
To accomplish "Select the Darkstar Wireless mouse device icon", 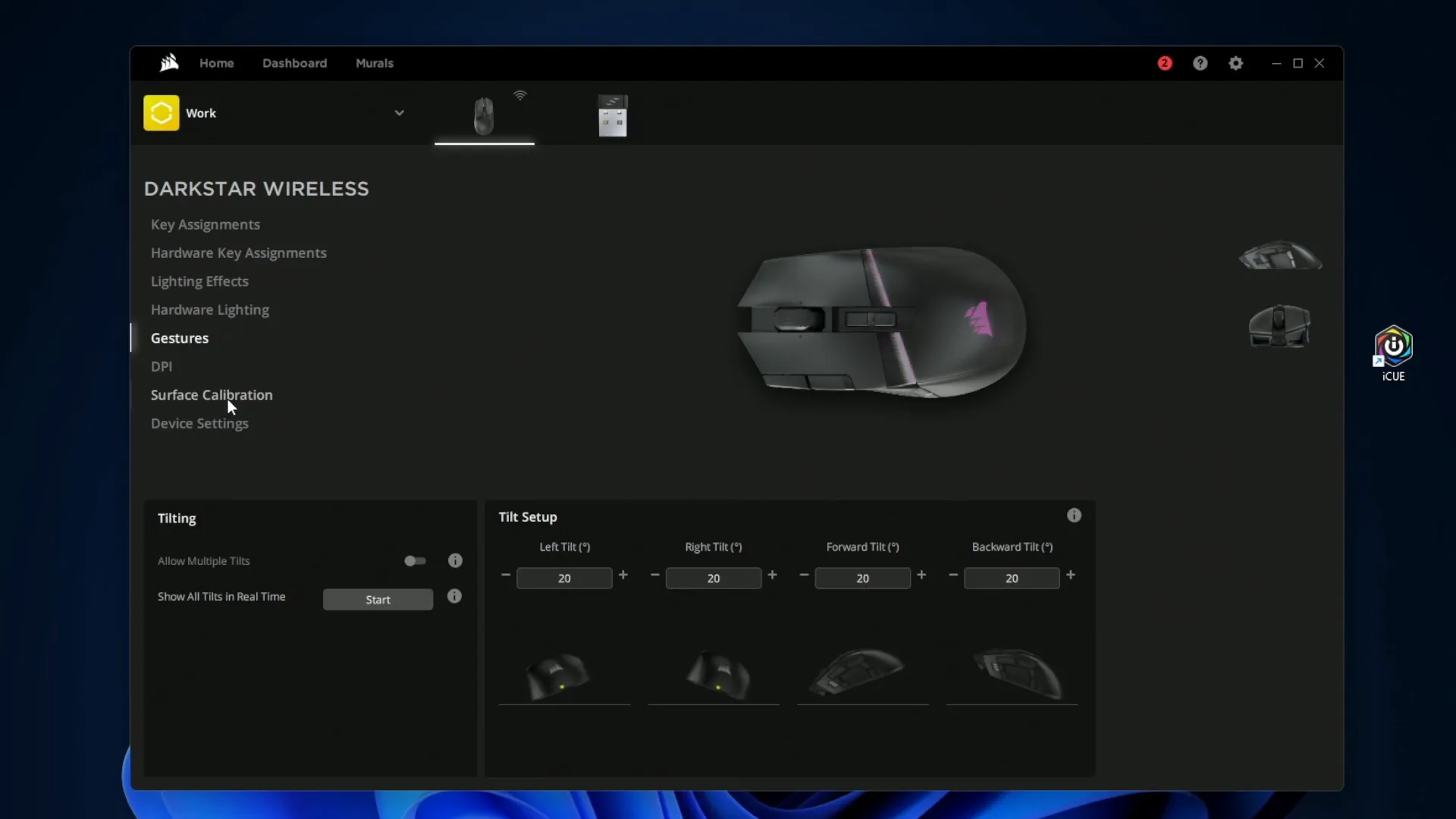I will (484, 115).
